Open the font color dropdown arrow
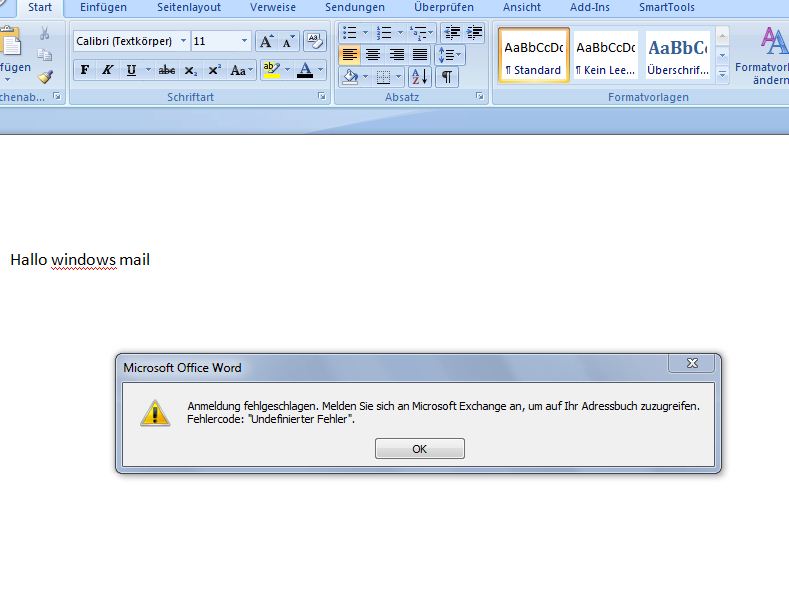 320,69
